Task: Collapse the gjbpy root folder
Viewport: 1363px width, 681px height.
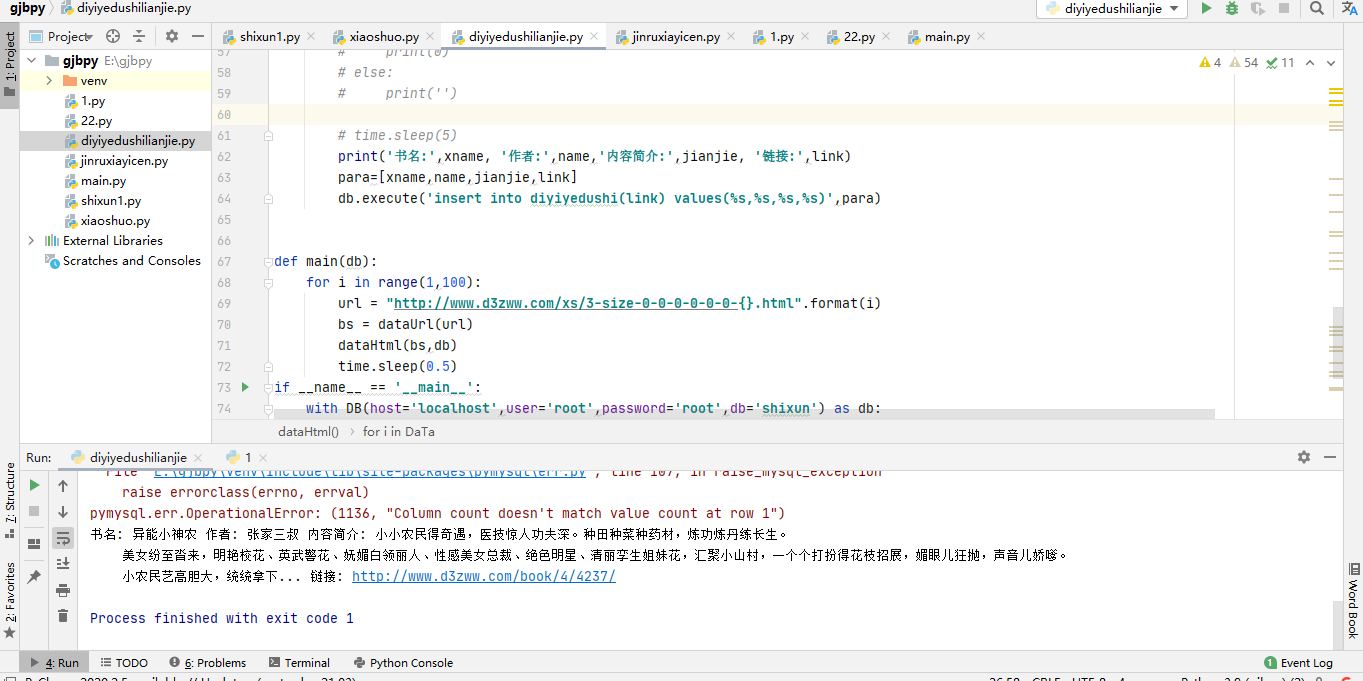Action: (31, 61)
